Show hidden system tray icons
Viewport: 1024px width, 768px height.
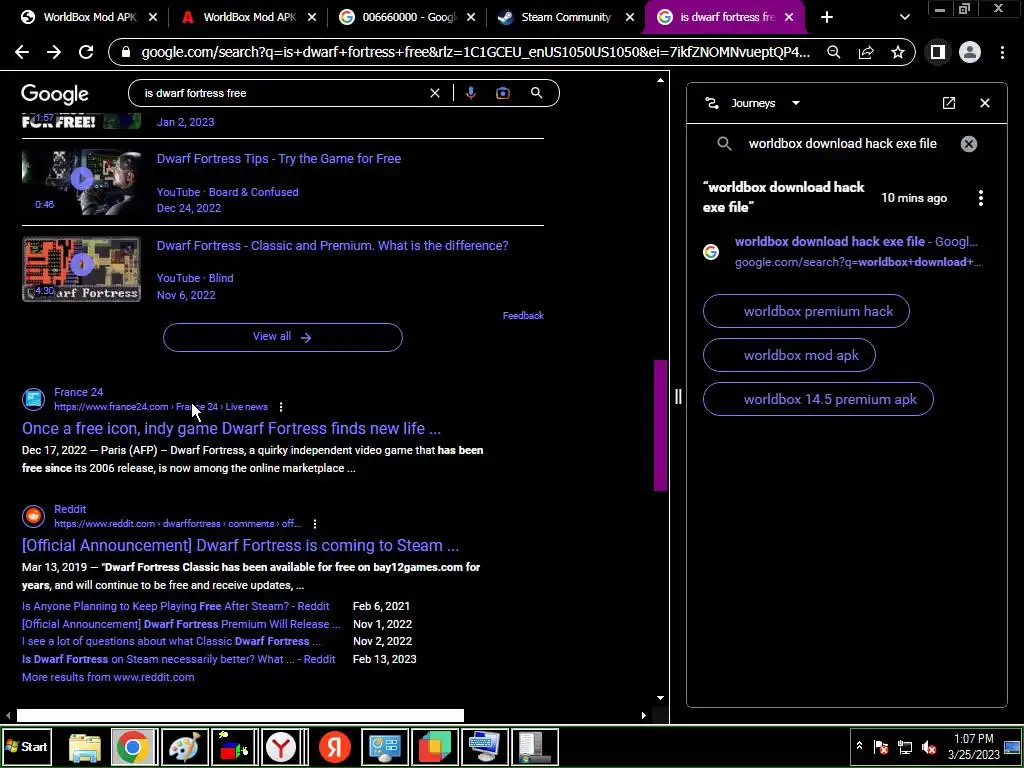859,746
